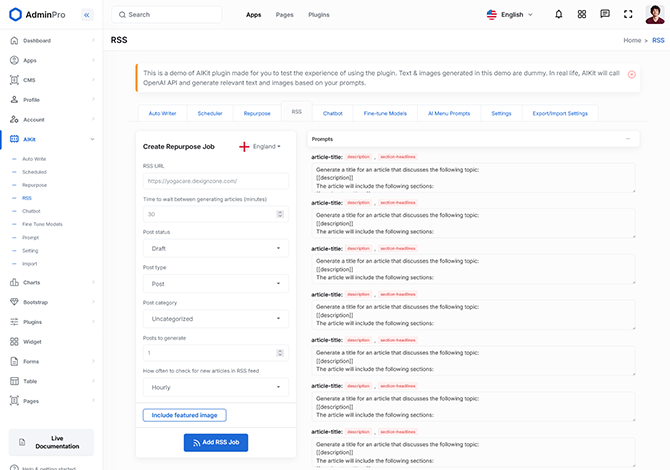Open the user avatar profile menu
670x470 pixels.
click(654, 15)
